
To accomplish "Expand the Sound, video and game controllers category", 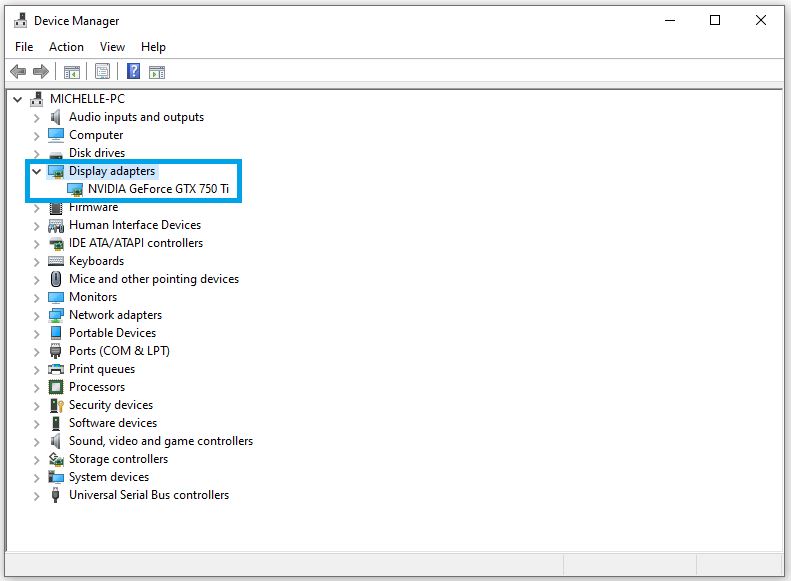I will [36, 442].
